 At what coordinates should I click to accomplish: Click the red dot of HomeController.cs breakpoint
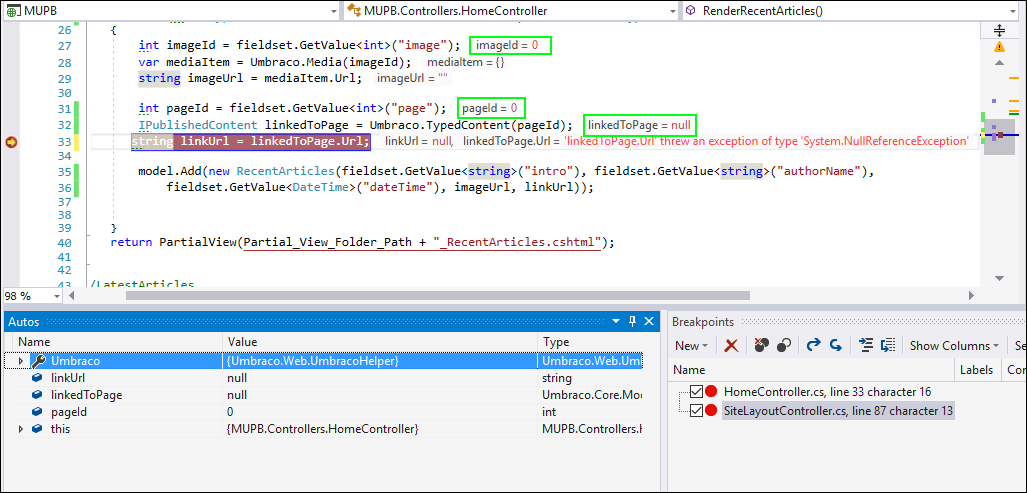711,392
